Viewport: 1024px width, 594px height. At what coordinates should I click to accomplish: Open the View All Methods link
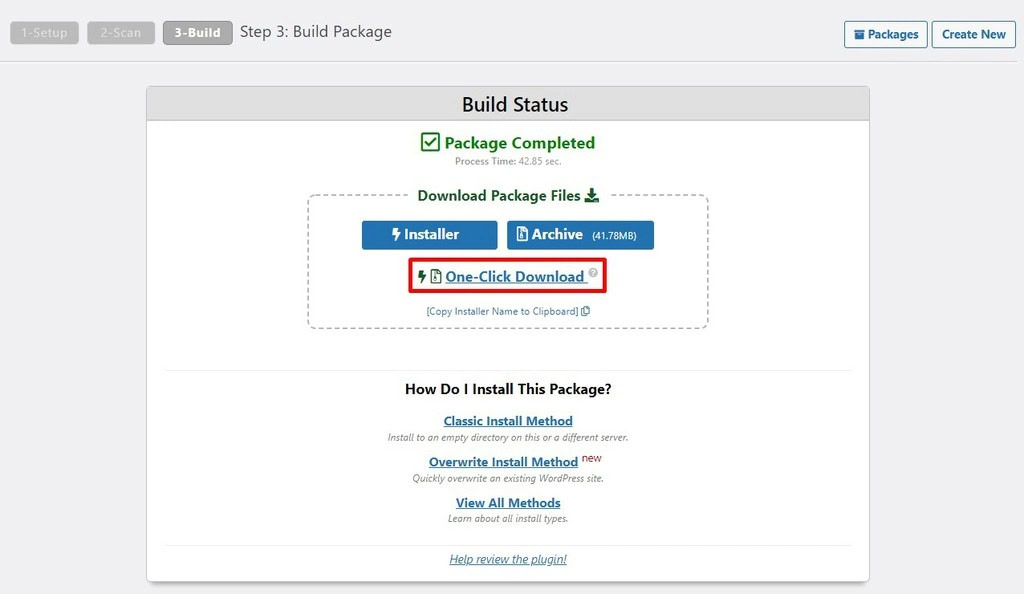[507, 502]
